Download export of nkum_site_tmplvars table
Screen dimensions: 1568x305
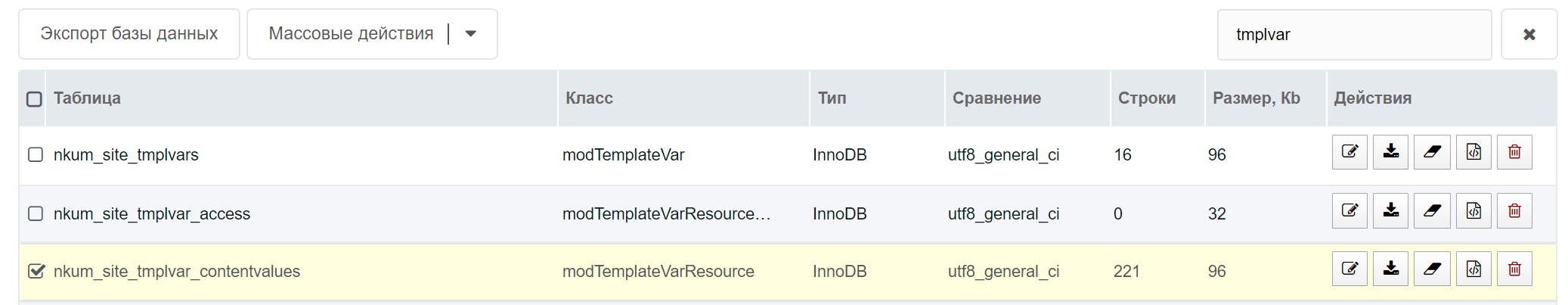(1390, 152)
